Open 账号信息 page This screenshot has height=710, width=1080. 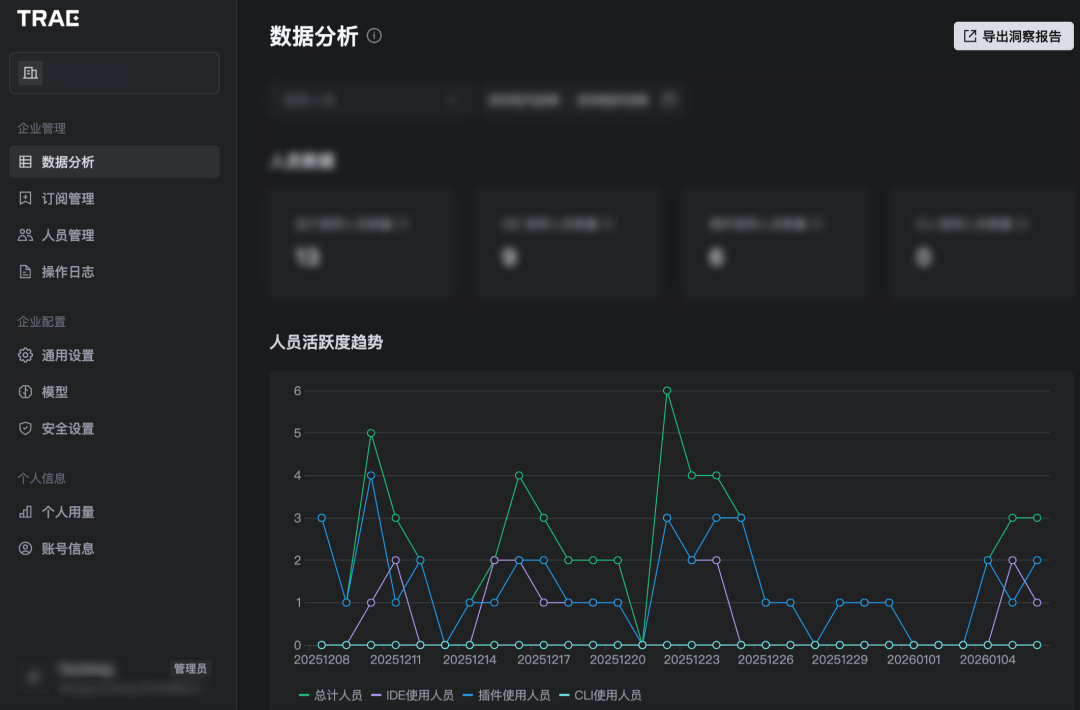pyautogui.click(x=114, y=548)
